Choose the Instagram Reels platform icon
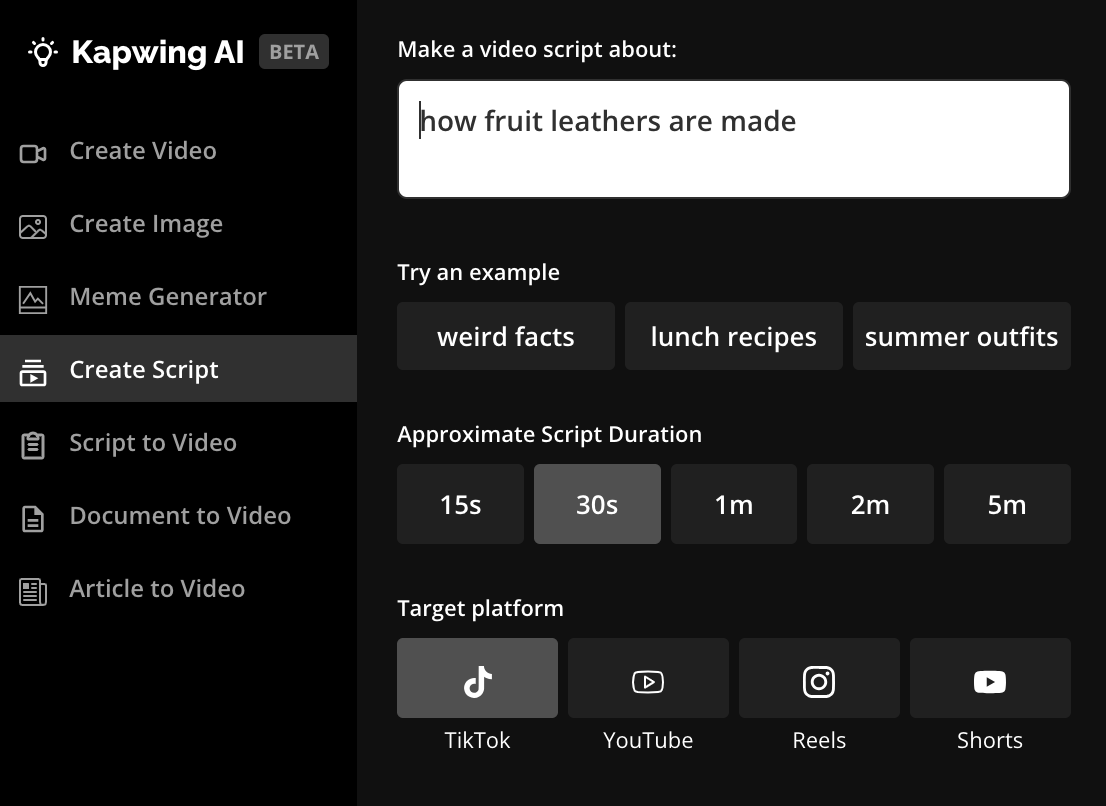 point(819,678)
